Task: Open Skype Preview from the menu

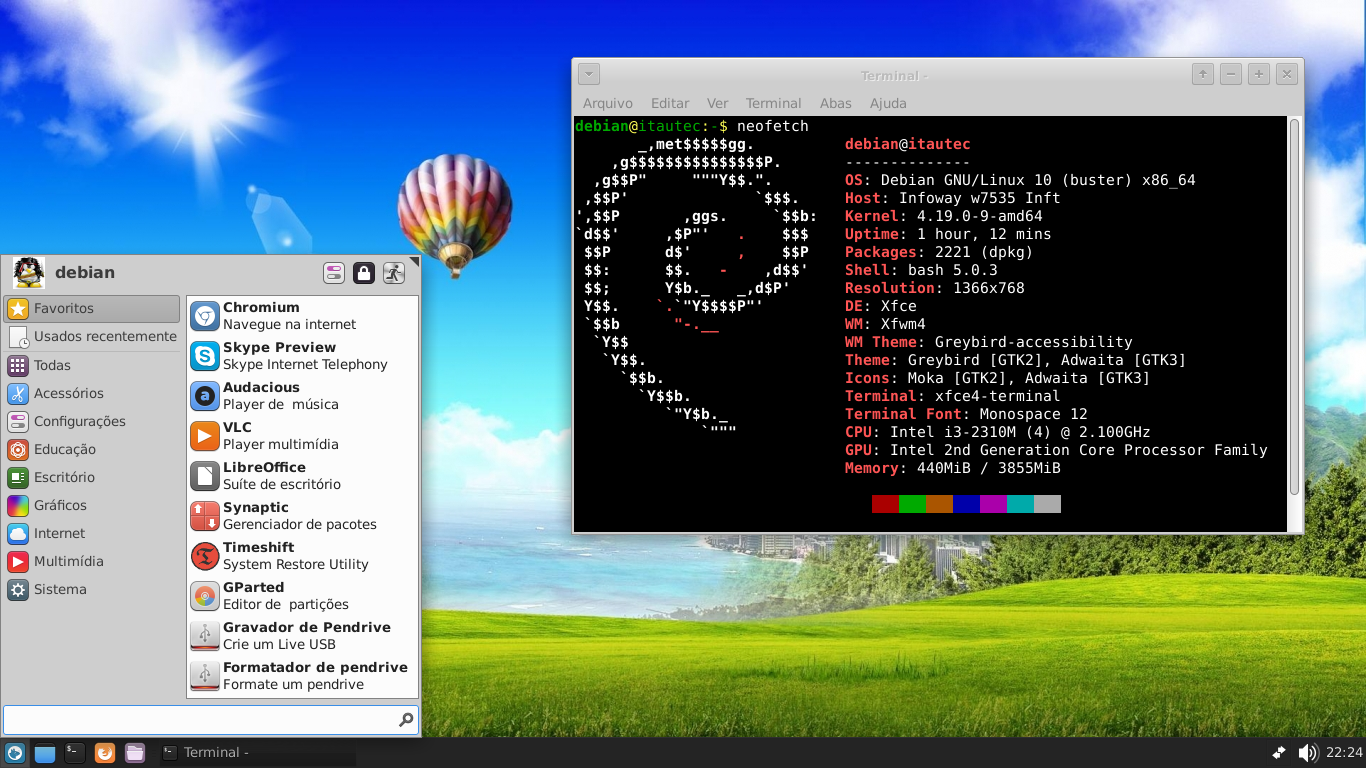Action: coord(302,356)
